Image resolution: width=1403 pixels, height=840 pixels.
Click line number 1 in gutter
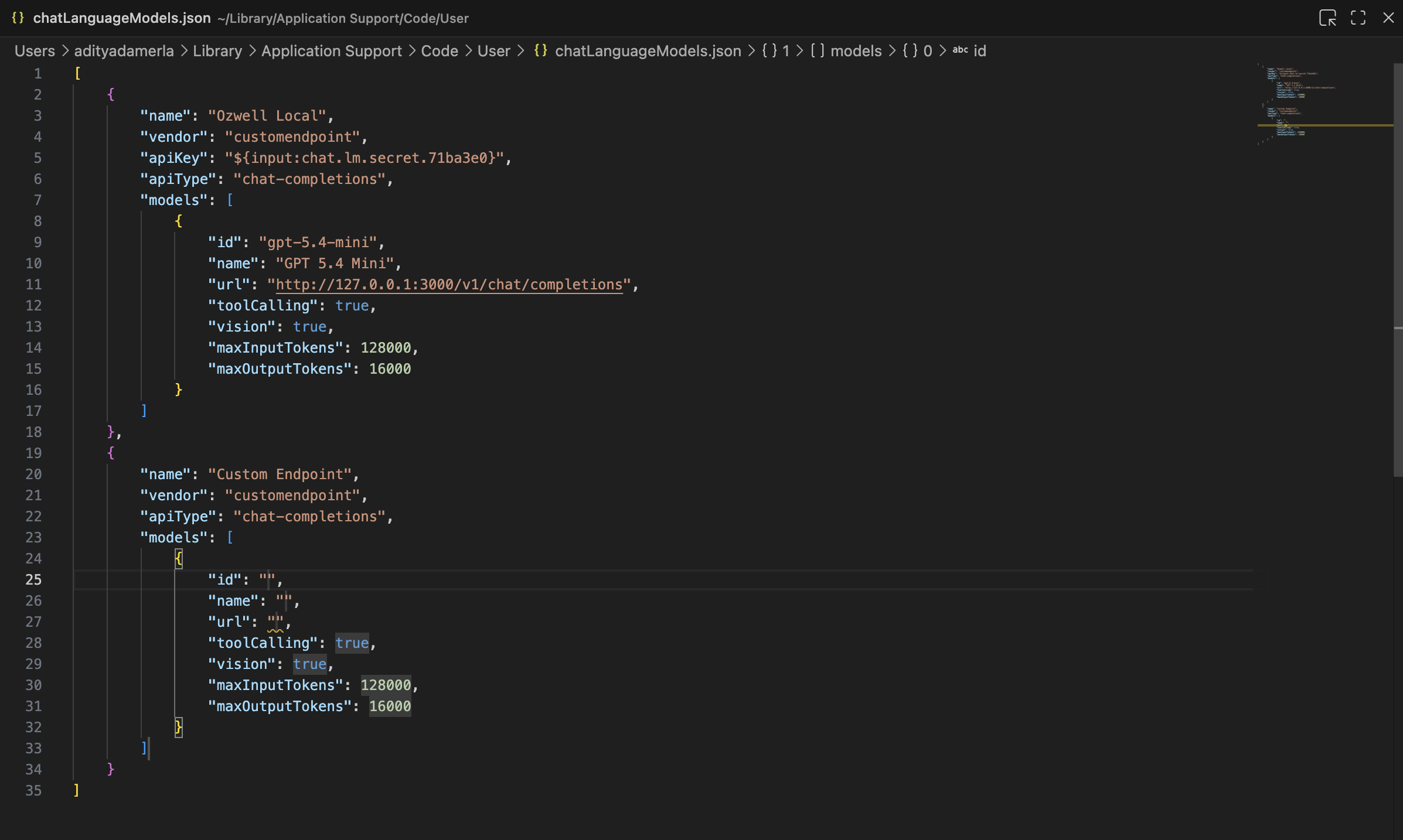(38, 74)
